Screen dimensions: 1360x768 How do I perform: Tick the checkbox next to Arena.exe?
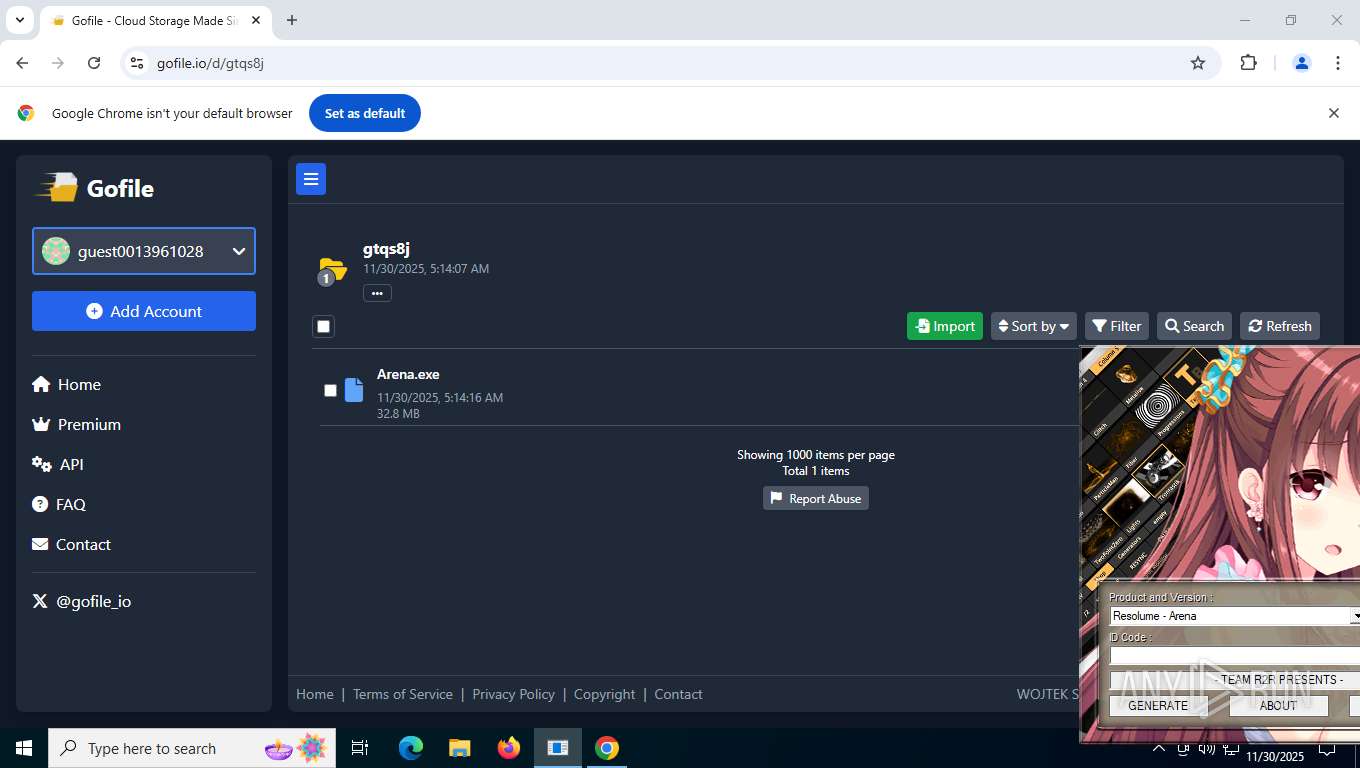pos(330,390)
